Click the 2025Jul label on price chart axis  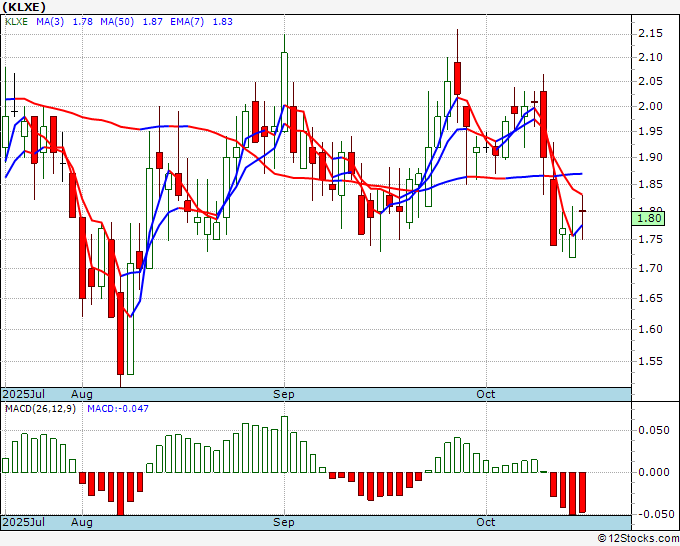point(24,394)
